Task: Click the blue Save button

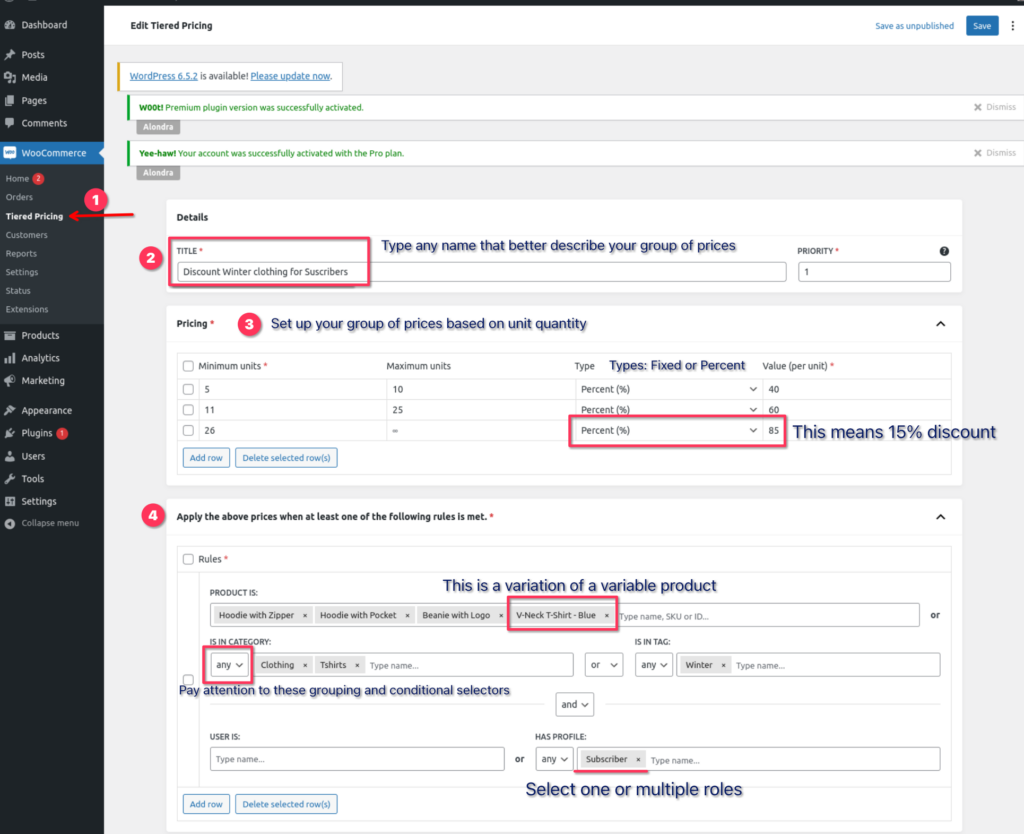Action: 982,25
